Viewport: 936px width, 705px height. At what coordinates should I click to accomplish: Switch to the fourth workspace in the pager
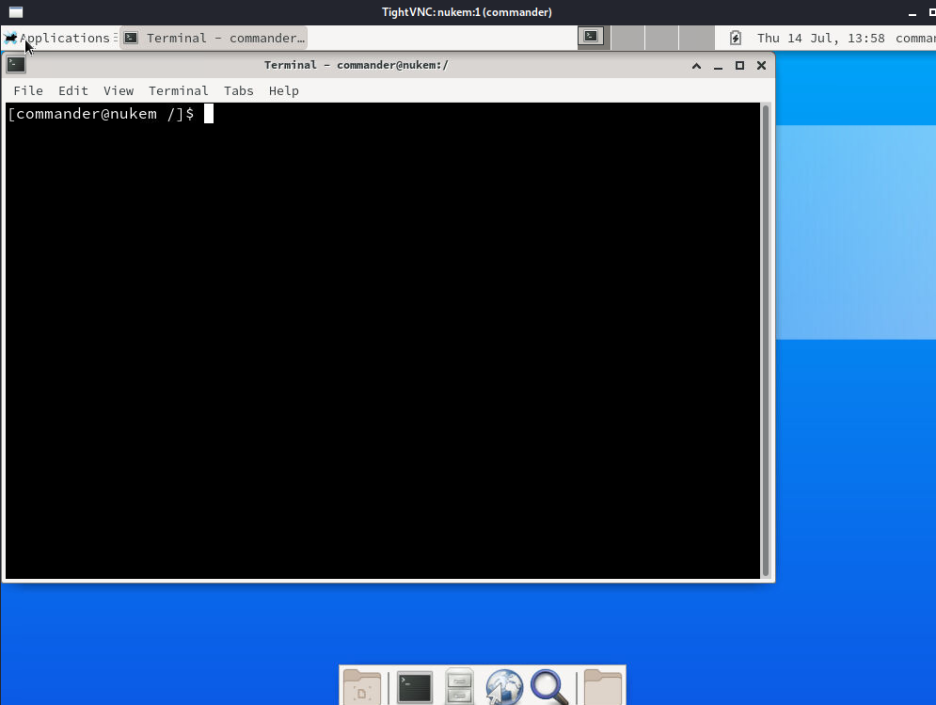click(697, 38)
